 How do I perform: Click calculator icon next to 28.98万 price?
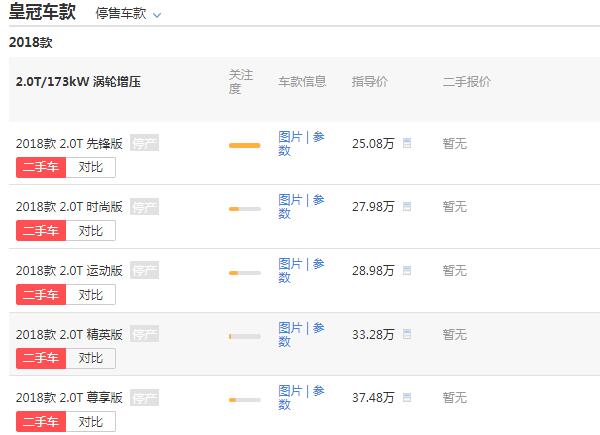407,270
